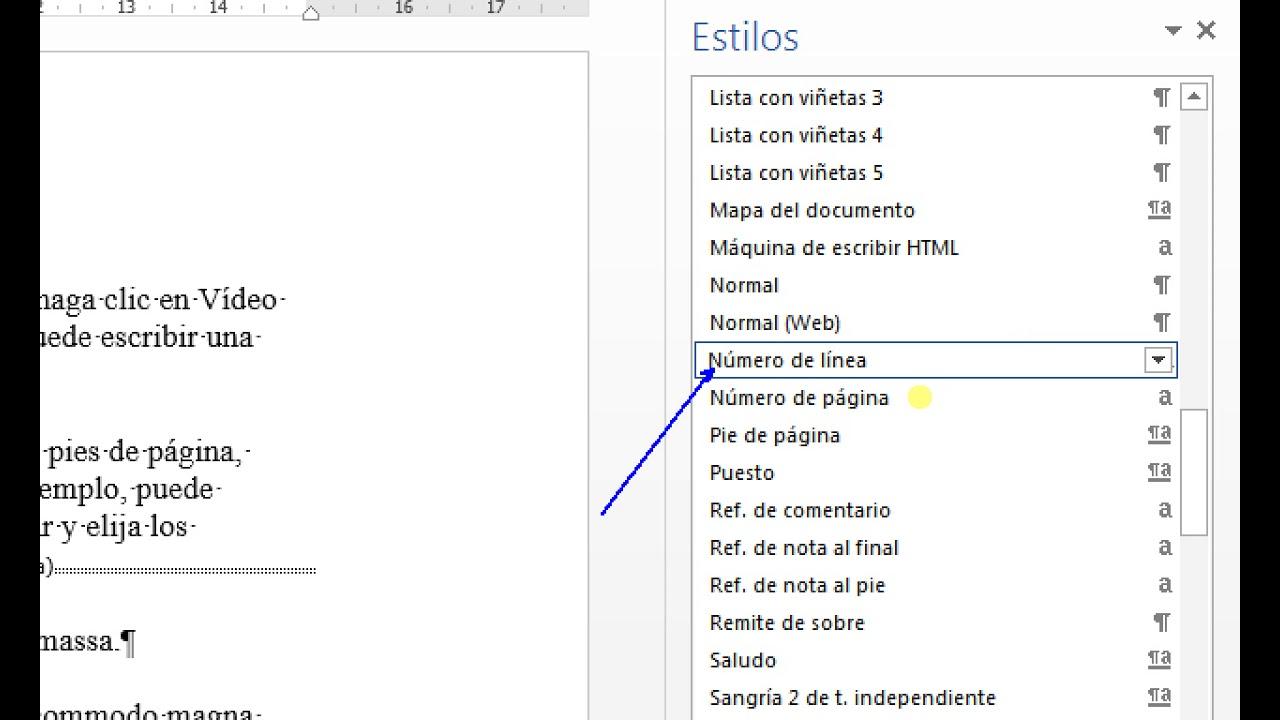Click the paragraph mark icon beside Normal
The height and width of the screenshot is (720, 1280).
(1160, 285)
